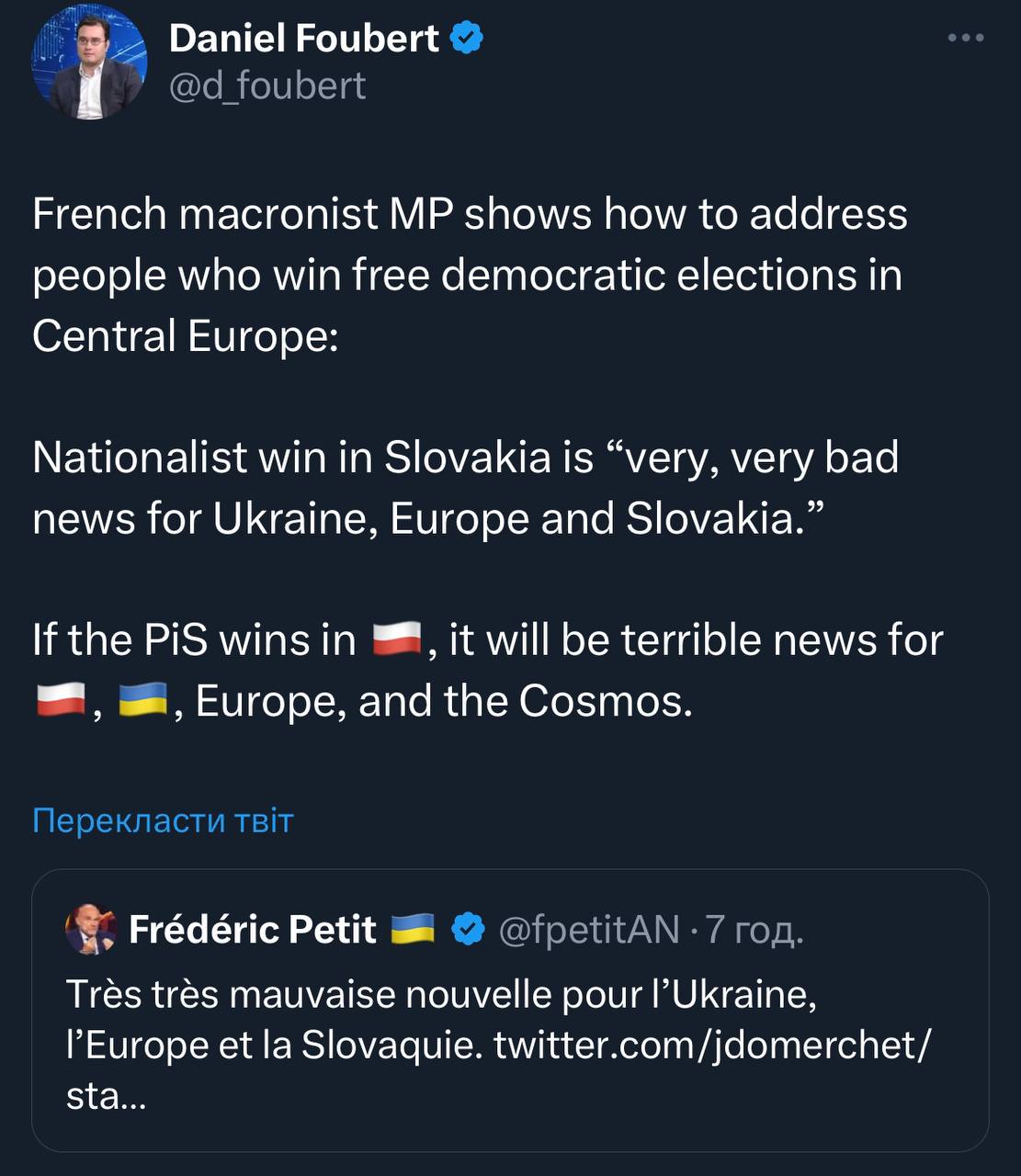Click Ukraine flag next to Frédéric Petit
The height and width of the screenshot is (1176, 1021).
[x=412, y=929]
